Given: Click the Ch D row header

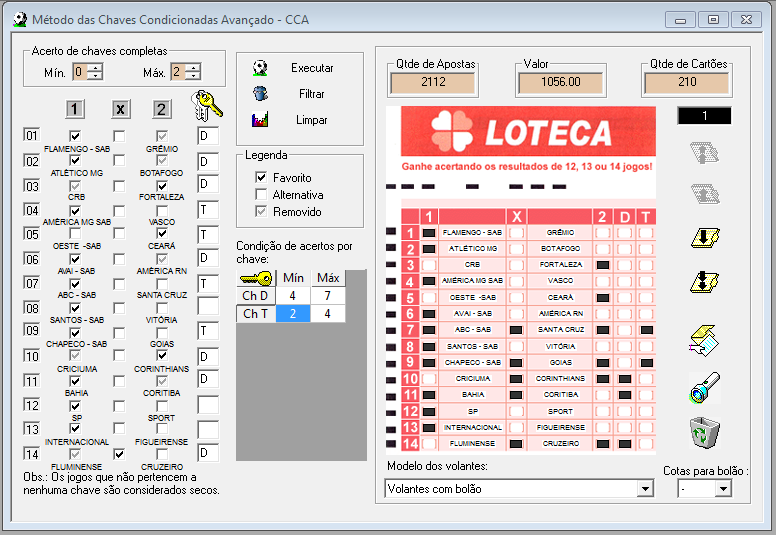Looking at the screenshot, I should (256, 296).
